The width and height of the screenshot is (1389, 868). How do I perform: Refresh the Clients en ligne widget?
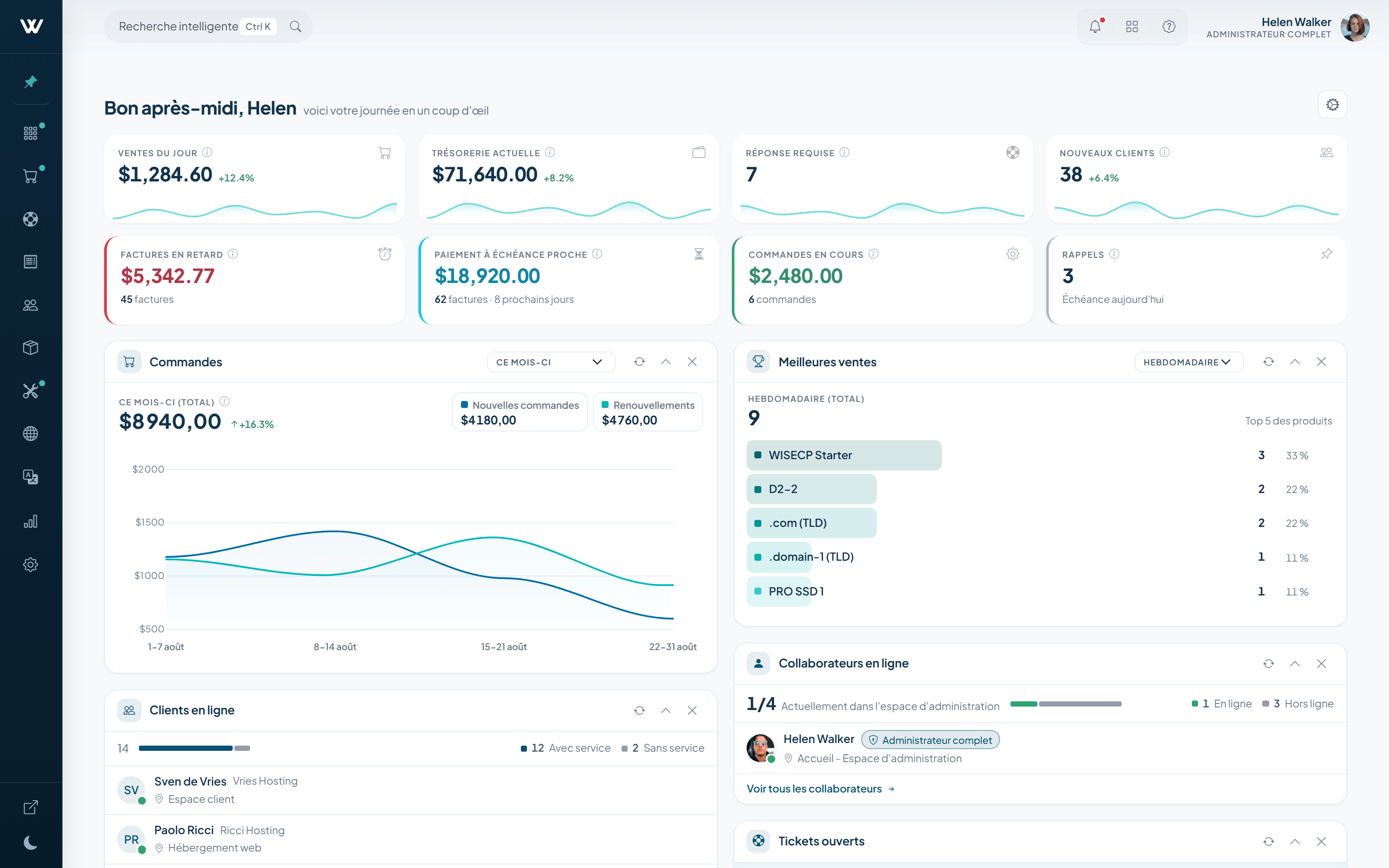click(x=639, y=711)
